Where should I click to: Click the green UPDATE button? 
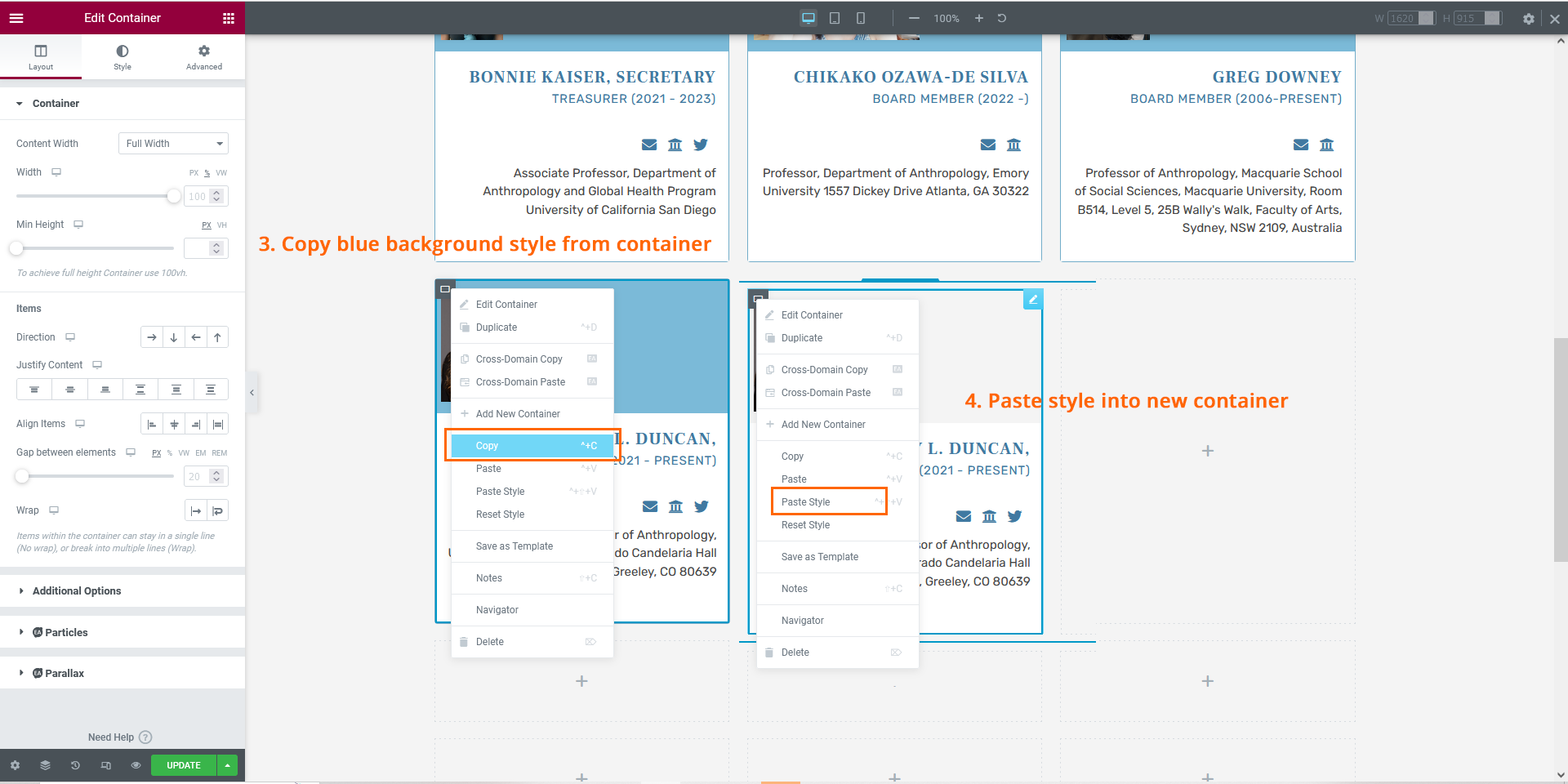(184, 765)
